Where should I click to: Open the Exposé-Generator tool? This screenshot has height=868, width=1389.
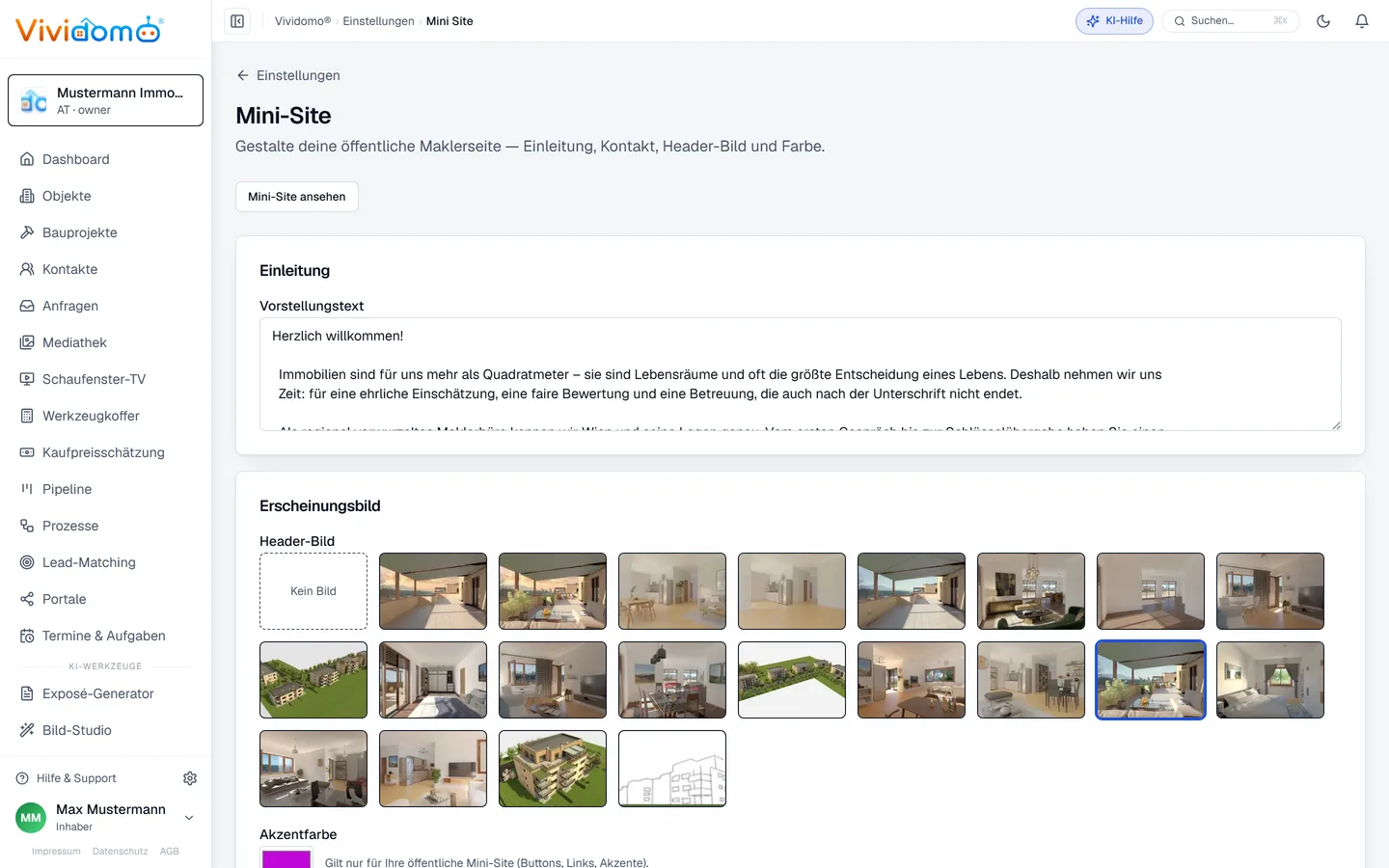pyautogui.click(x=106, y=693)
